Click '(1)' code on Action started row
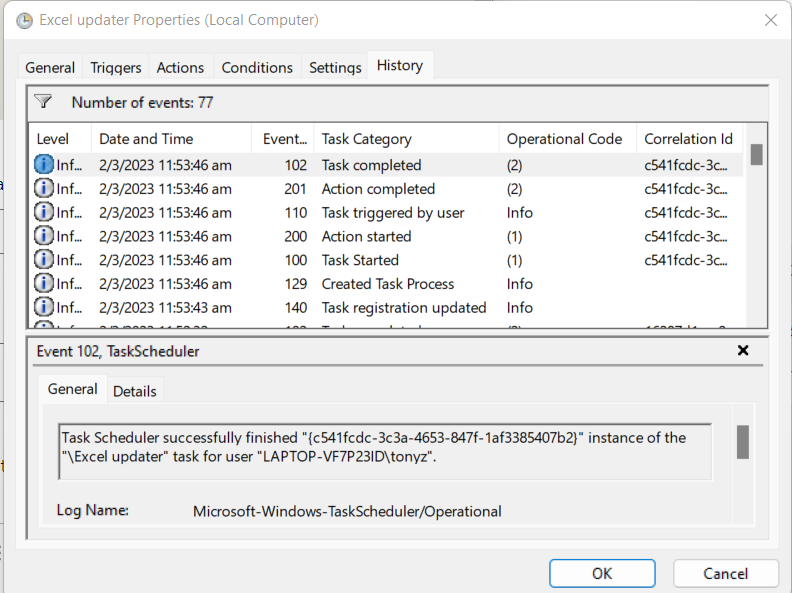Viewport: 792px width, 593px height. pyautogui.click(x=514, y=236)
